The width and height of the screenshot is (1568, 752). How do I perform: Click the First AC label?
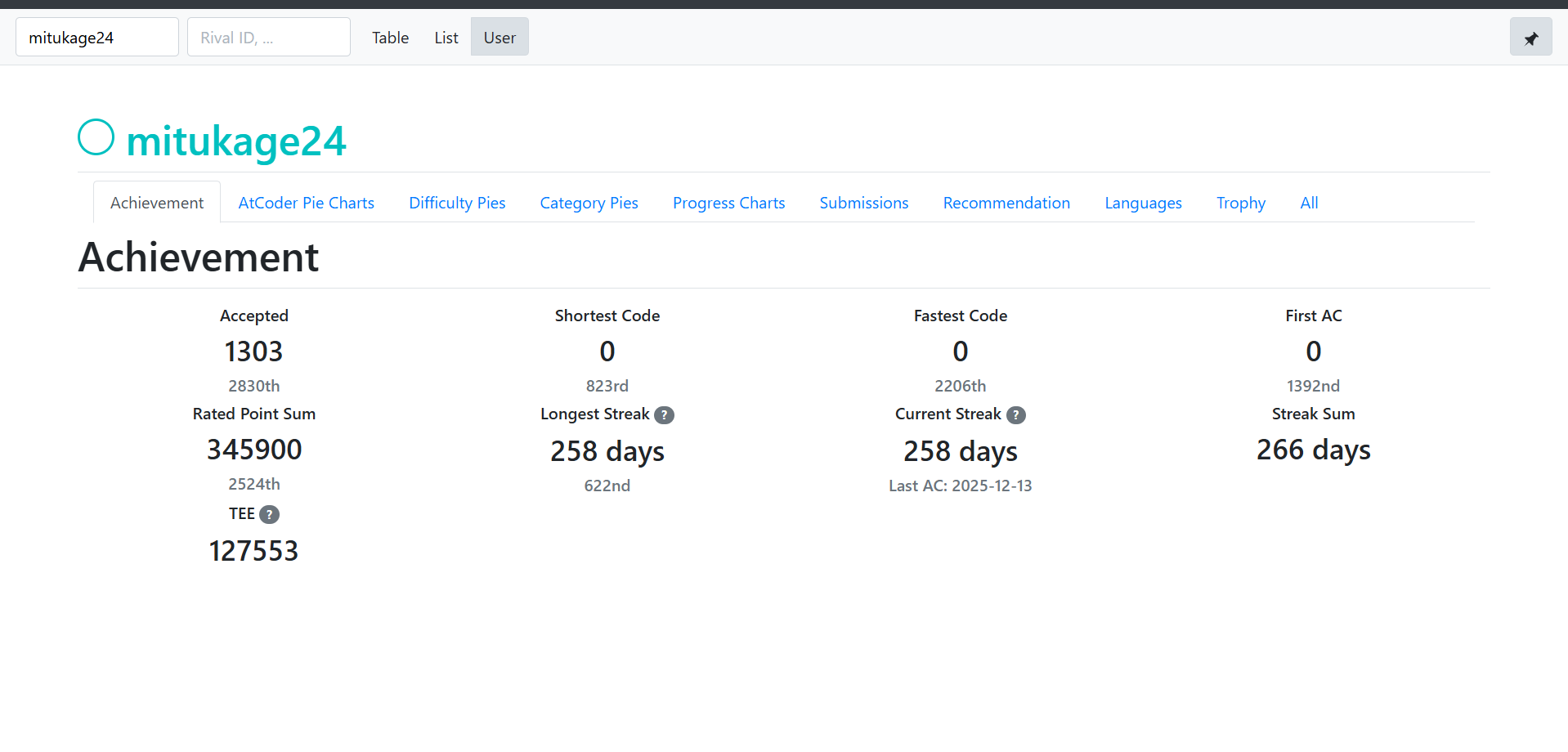coord(1314,316)
